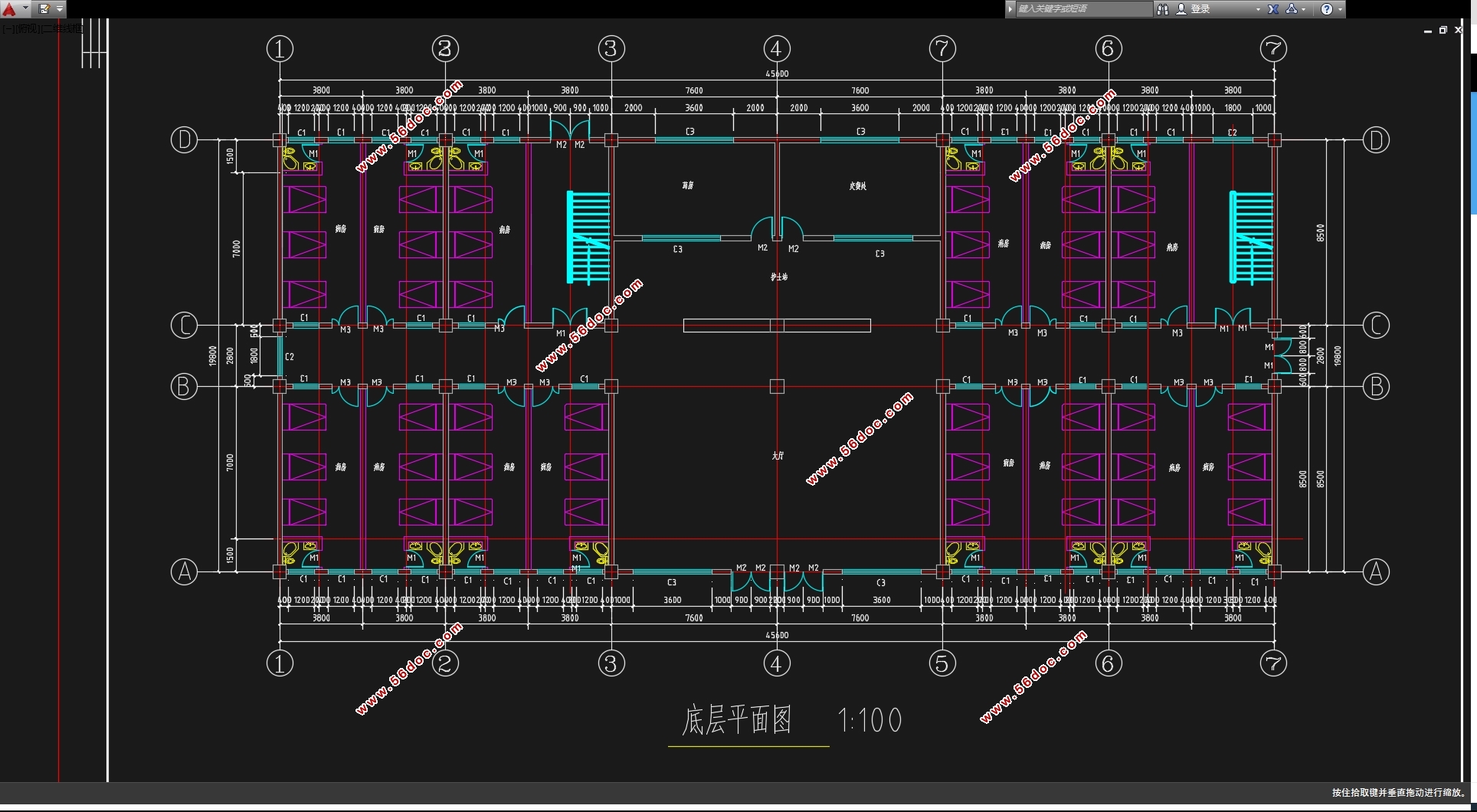The width and height of the screenshot is (1477, 812).
Task: Expand the Customize Quick Access Toolbar dropdown
Action: coord(60,9)
